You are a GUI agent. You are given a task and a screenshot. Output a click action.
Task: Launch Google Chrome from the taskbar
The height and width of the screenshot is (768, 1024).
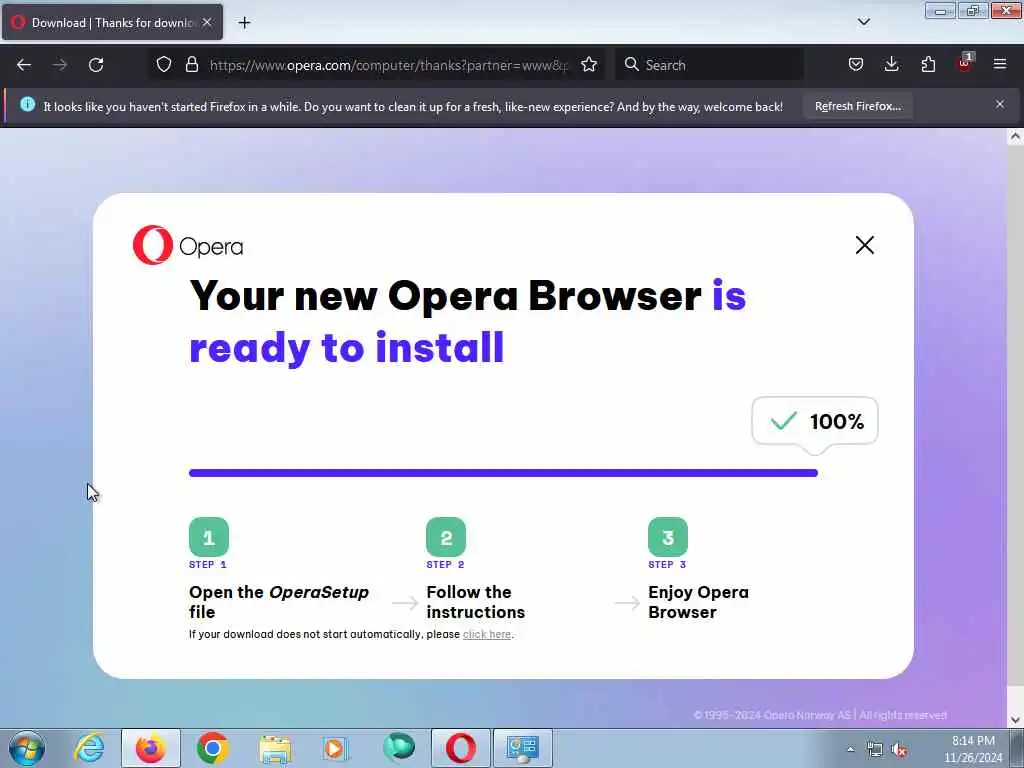[x=212, y=748]
